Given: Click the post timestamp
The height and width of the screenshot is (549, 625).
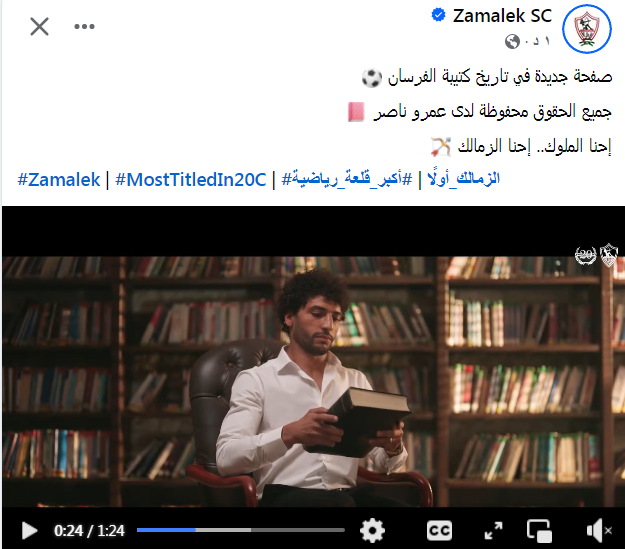Looking at the screenshot, I should click(x=537, y=41).
